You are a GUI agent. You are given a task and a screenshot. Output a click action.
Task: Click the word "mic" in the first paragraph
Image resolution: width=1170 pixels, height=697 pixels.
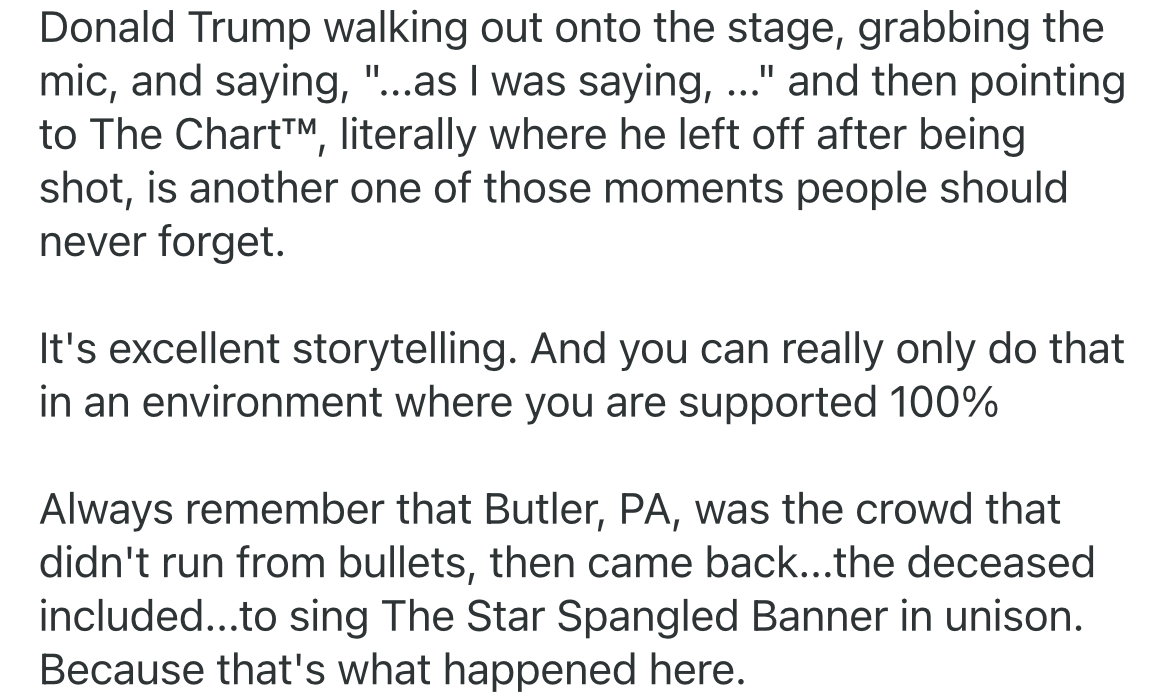coord(74,83)
